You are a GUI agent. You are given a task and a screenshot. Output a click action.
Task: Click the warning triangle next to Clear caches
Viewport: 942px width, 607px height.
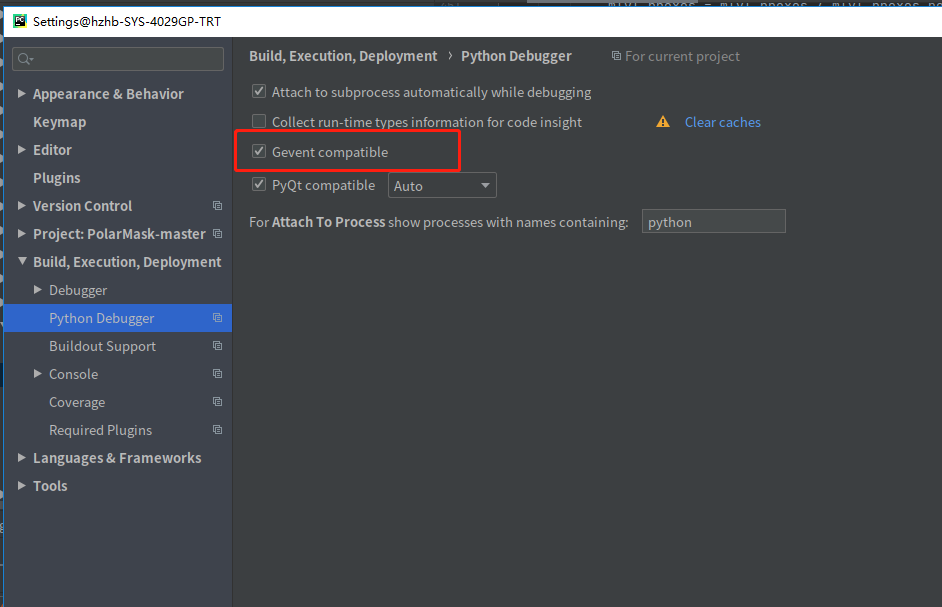click(662, 121)
